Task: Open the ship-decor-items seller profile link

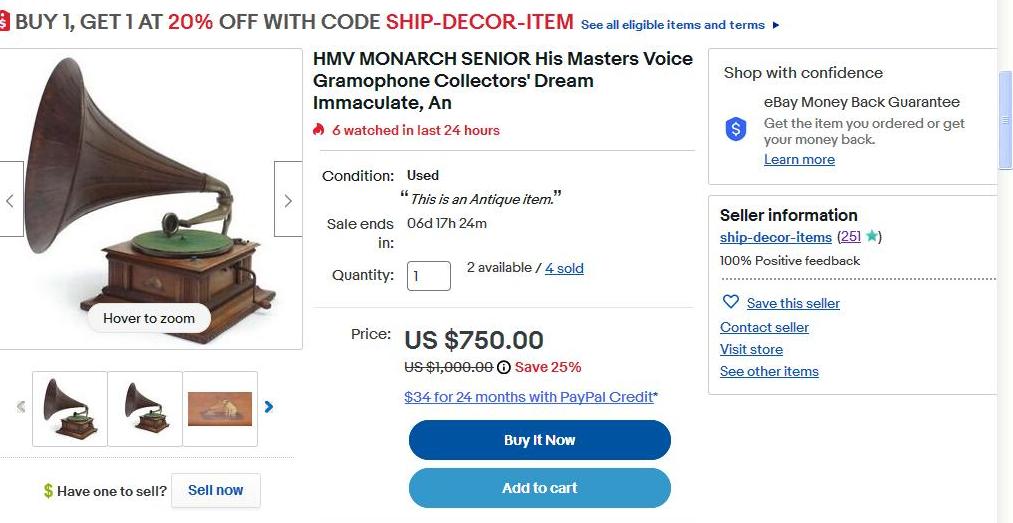Action: (x=776, y=237)
